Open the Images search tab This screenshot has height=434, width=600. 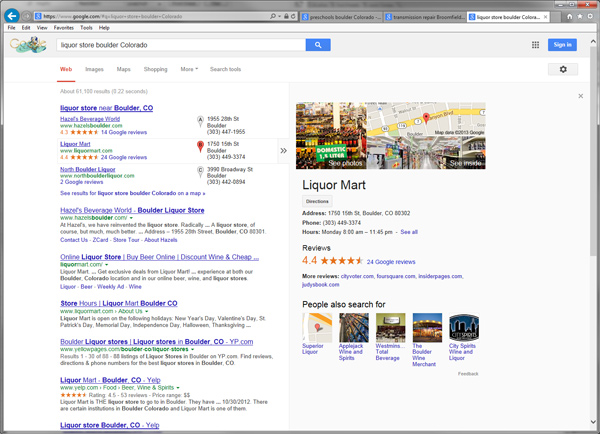95,69
